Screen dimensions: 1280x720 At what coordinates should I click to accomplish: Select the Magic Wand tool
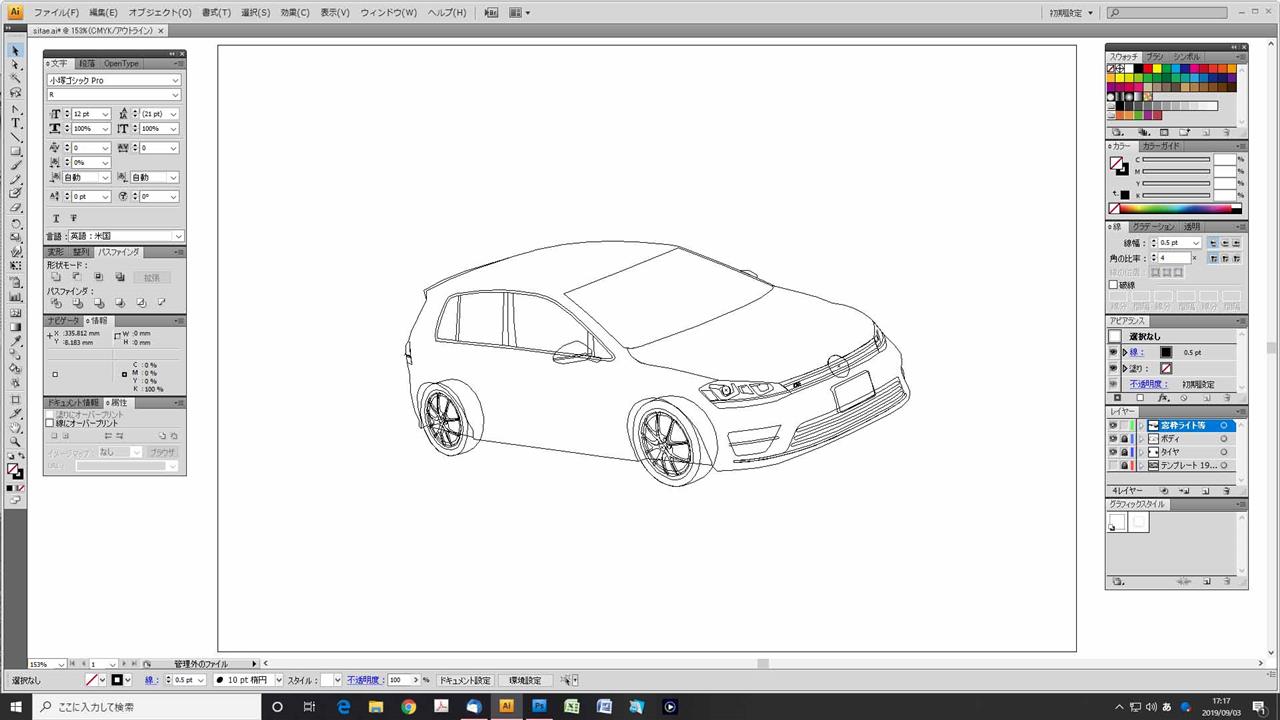coord(16,78)
